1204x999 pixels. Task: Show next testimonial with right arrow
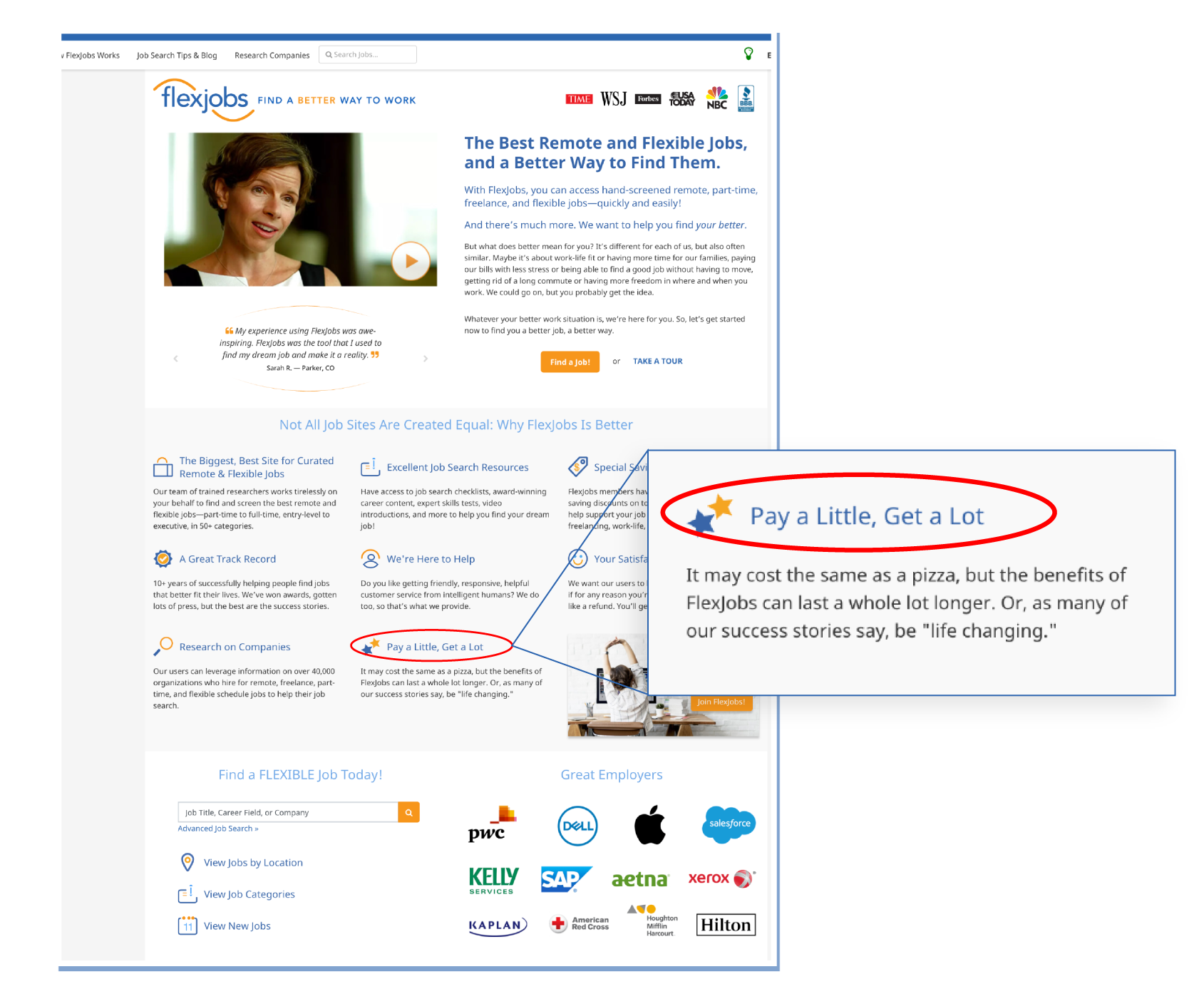point(426,359)
